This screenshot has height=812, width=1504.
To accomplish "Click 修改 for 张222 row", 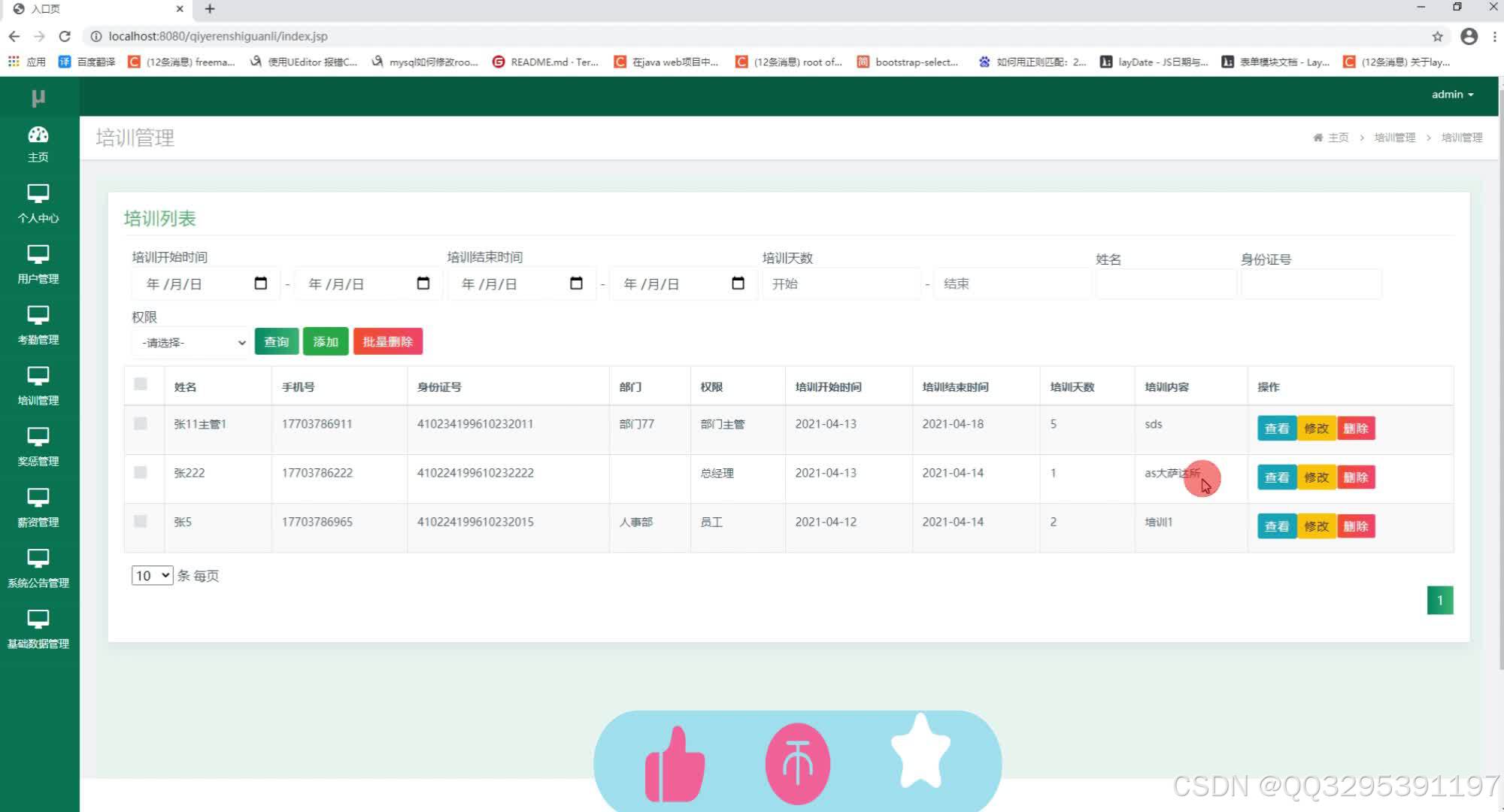I will (x=1316, y=477).
